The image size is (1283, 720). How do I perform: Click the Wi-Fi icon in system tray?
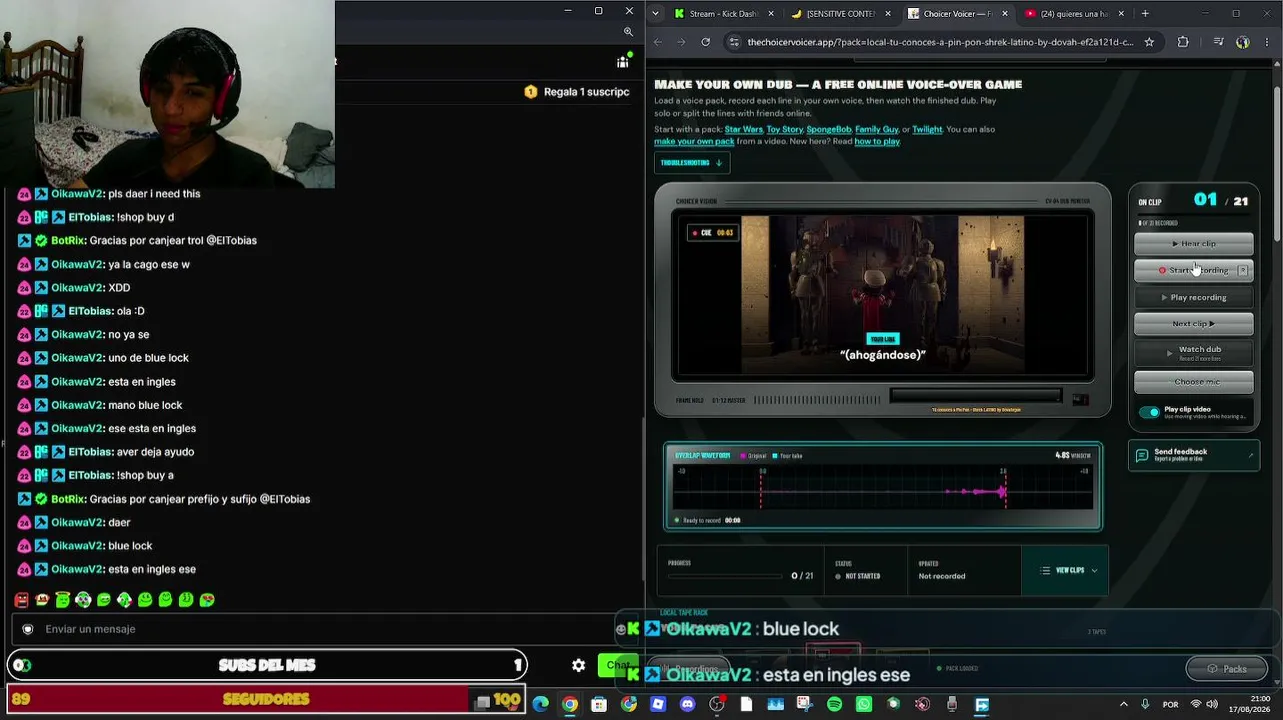click(x=1196, y=704)
